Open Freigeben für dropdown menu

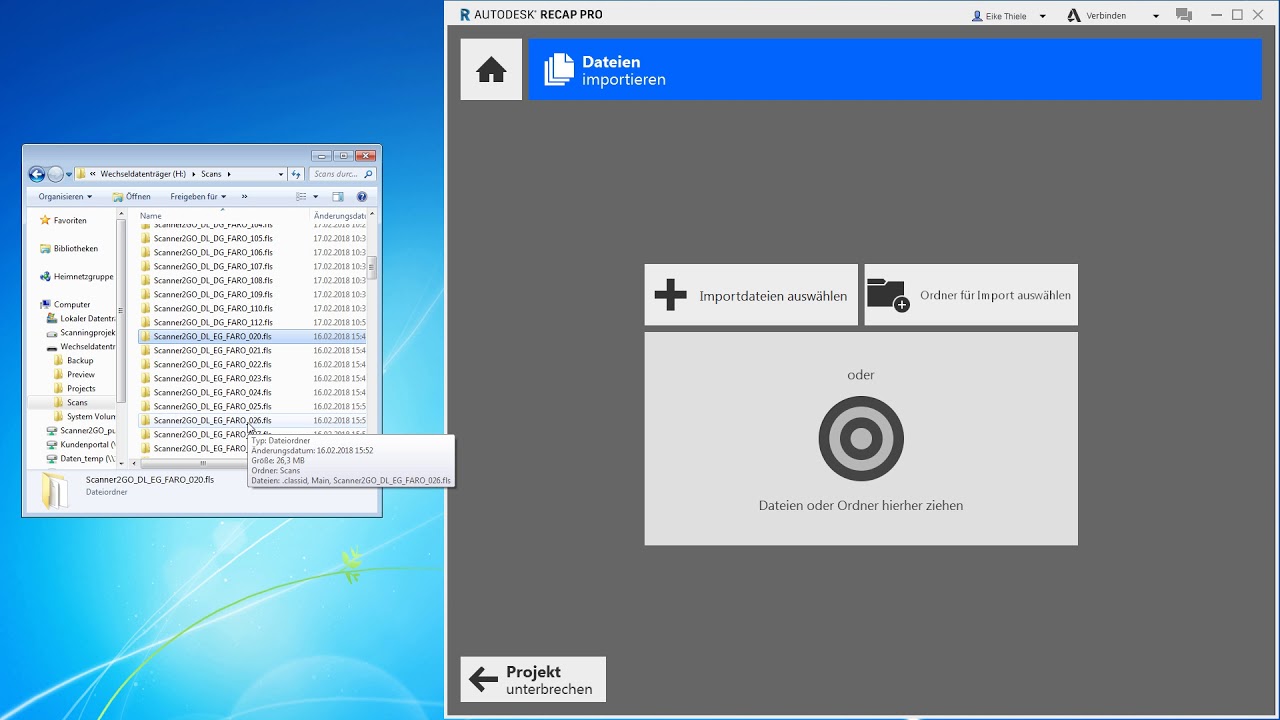198,197
